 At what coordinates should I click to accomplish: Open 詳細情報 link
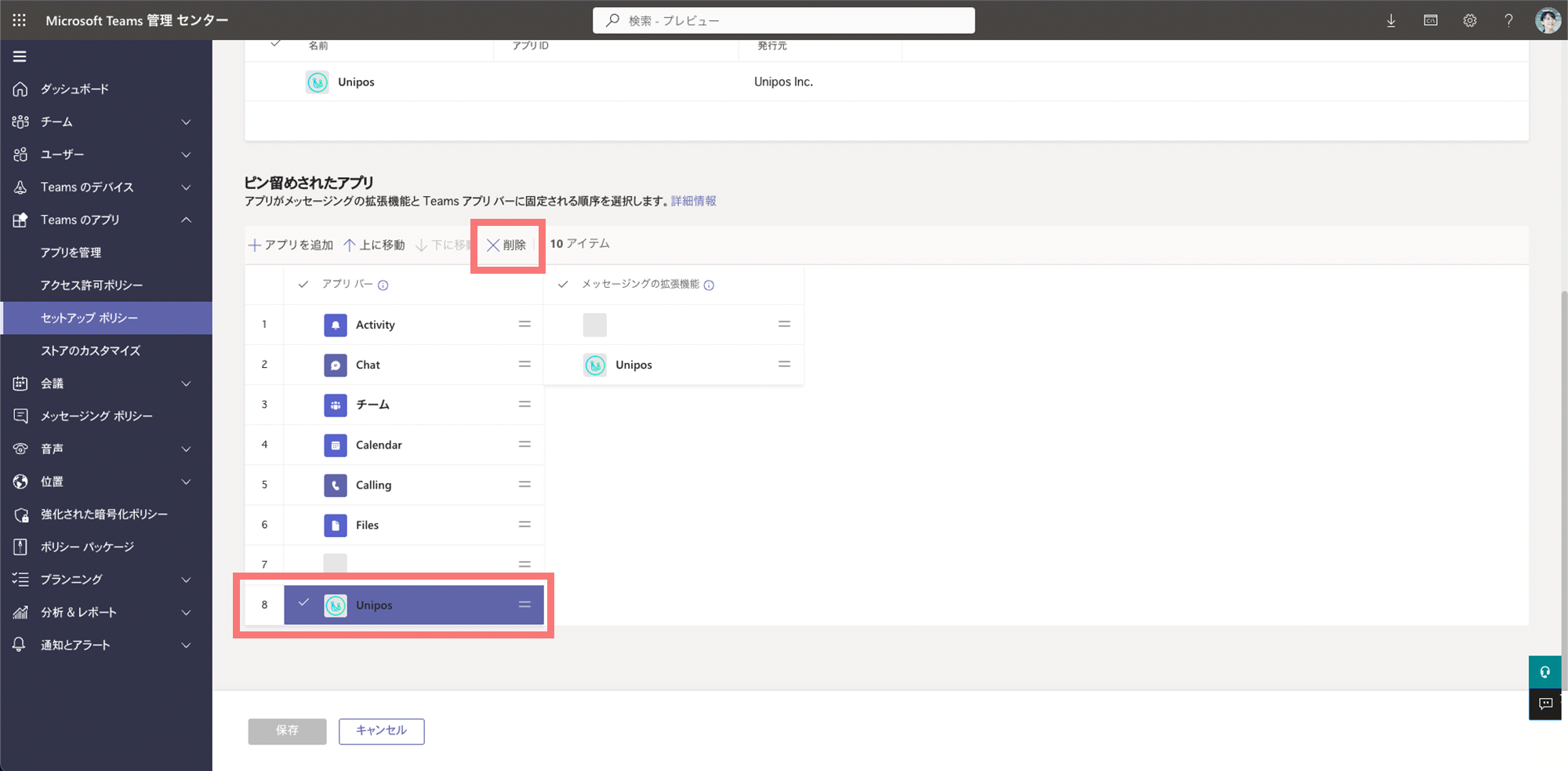[694, 202]
